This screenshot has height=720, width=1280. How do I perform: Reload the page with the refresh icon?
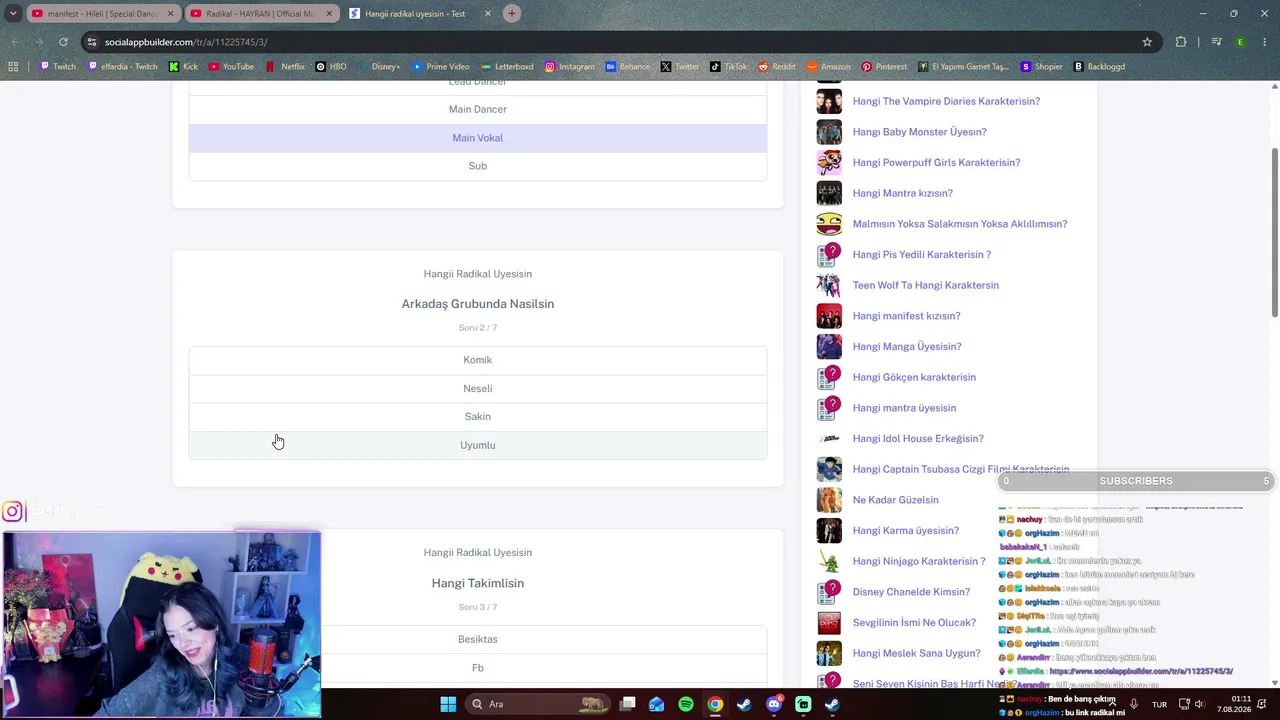[x=63, y=42]
